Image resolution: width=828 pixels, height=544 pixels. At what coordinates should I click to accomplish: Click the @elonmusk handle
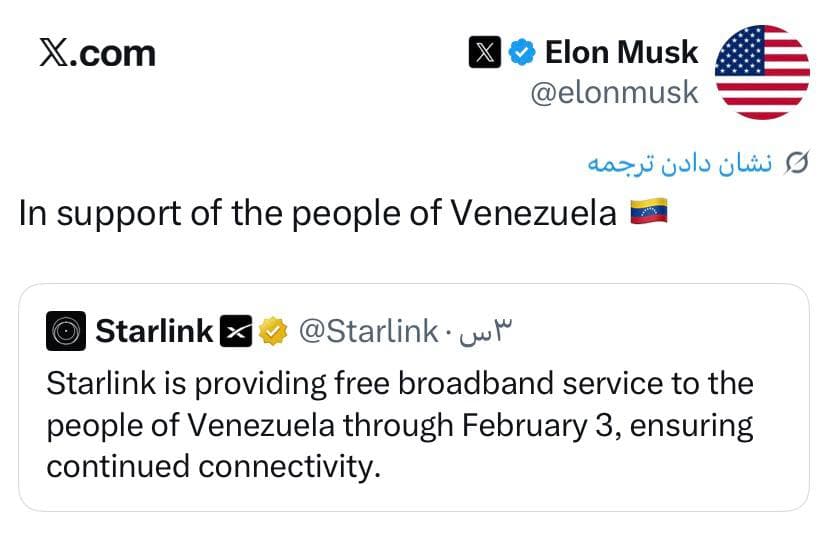pyautogui.click(x=613, y=95)
